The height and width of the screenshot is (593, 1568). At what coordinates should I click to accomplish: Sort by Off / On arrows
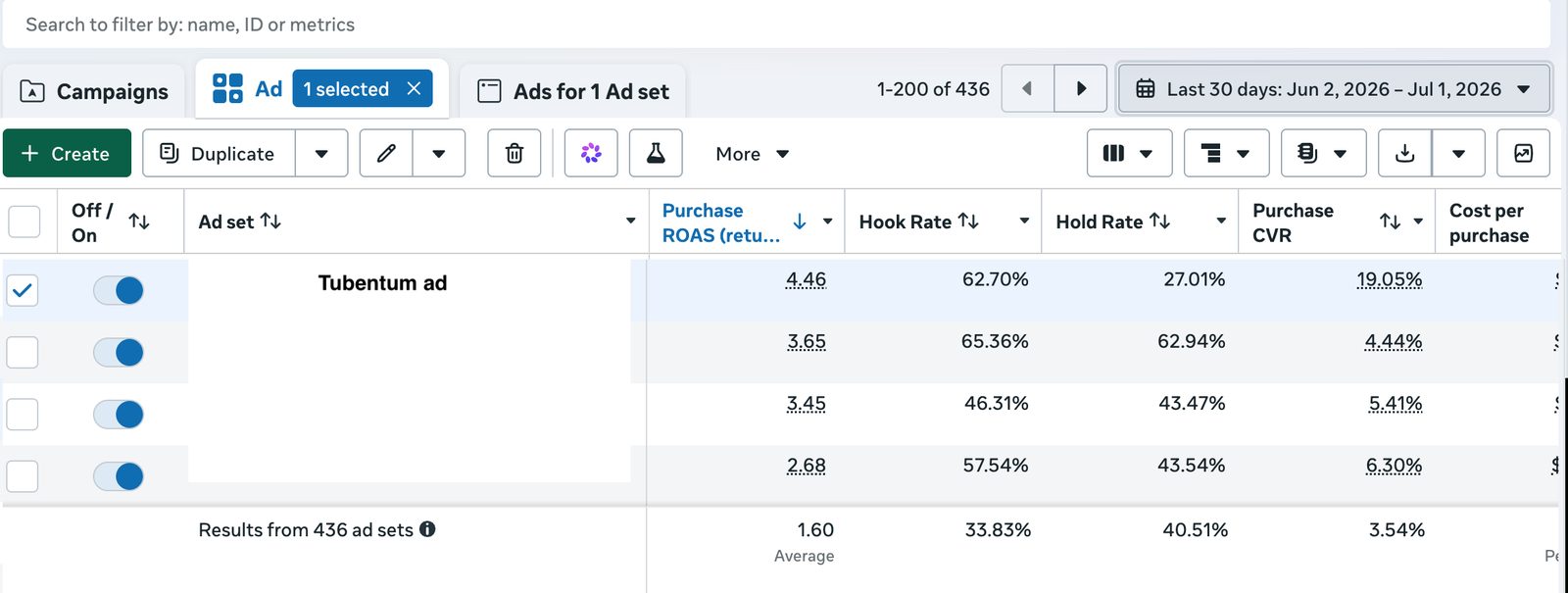tap(139, 222)
